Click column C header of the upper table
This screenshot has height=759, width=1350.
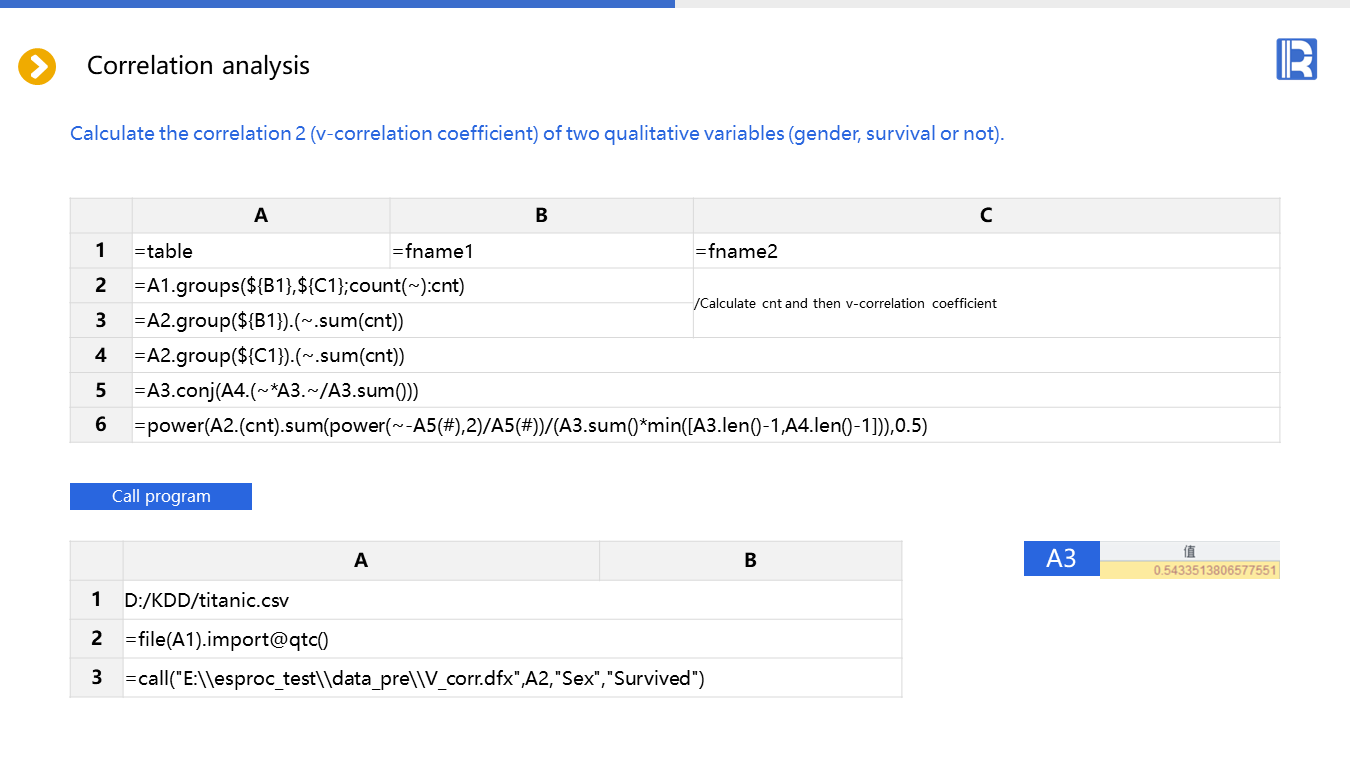click(985, 215)
